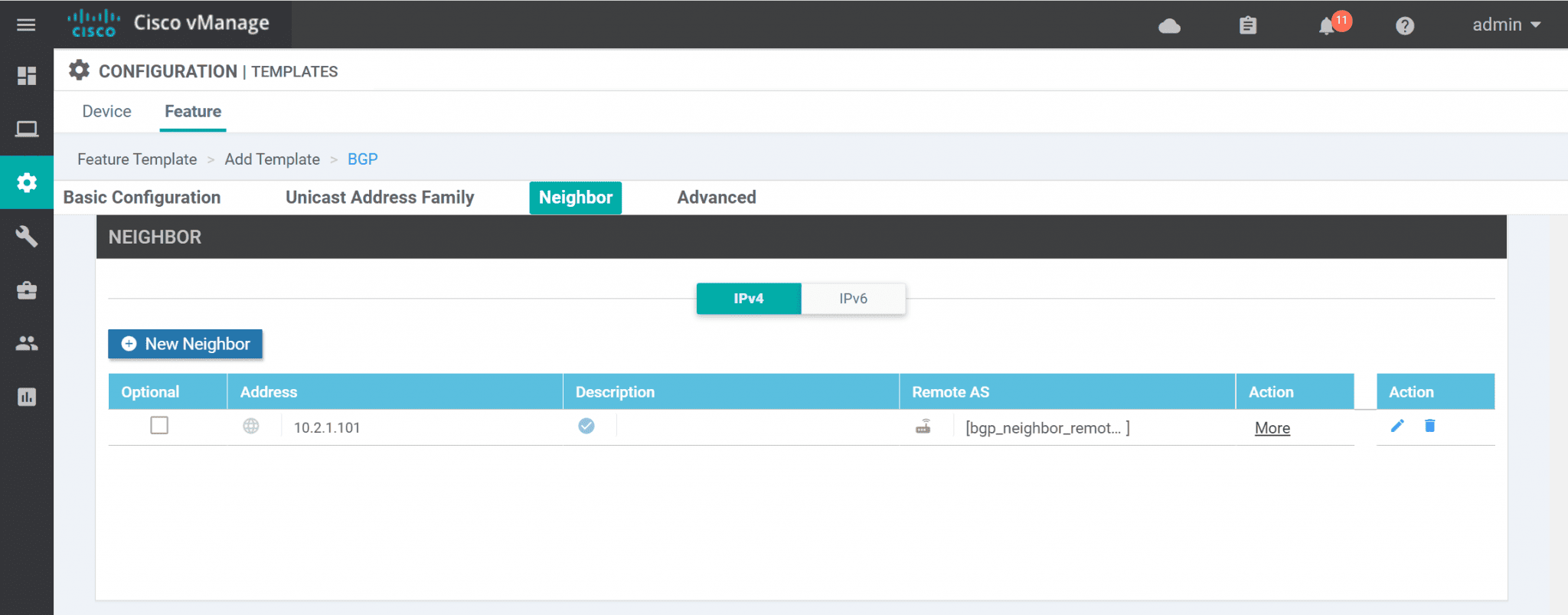Viewport: 1568px width, 615px height.
Task: Jump to Basic Configuration section
Action: click(142, 198)
